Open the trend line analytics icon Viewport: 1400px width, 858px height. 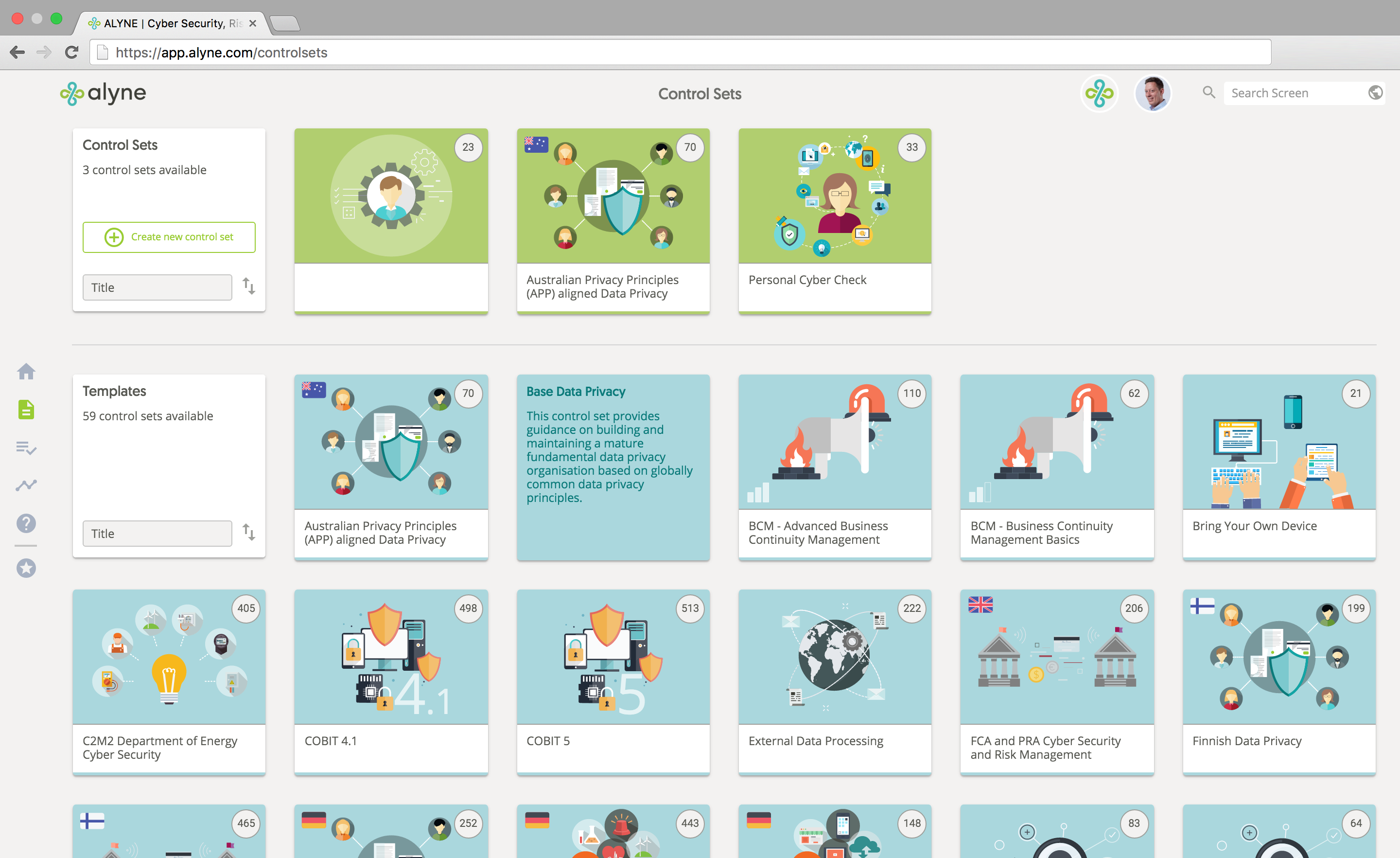coord(26,485)
